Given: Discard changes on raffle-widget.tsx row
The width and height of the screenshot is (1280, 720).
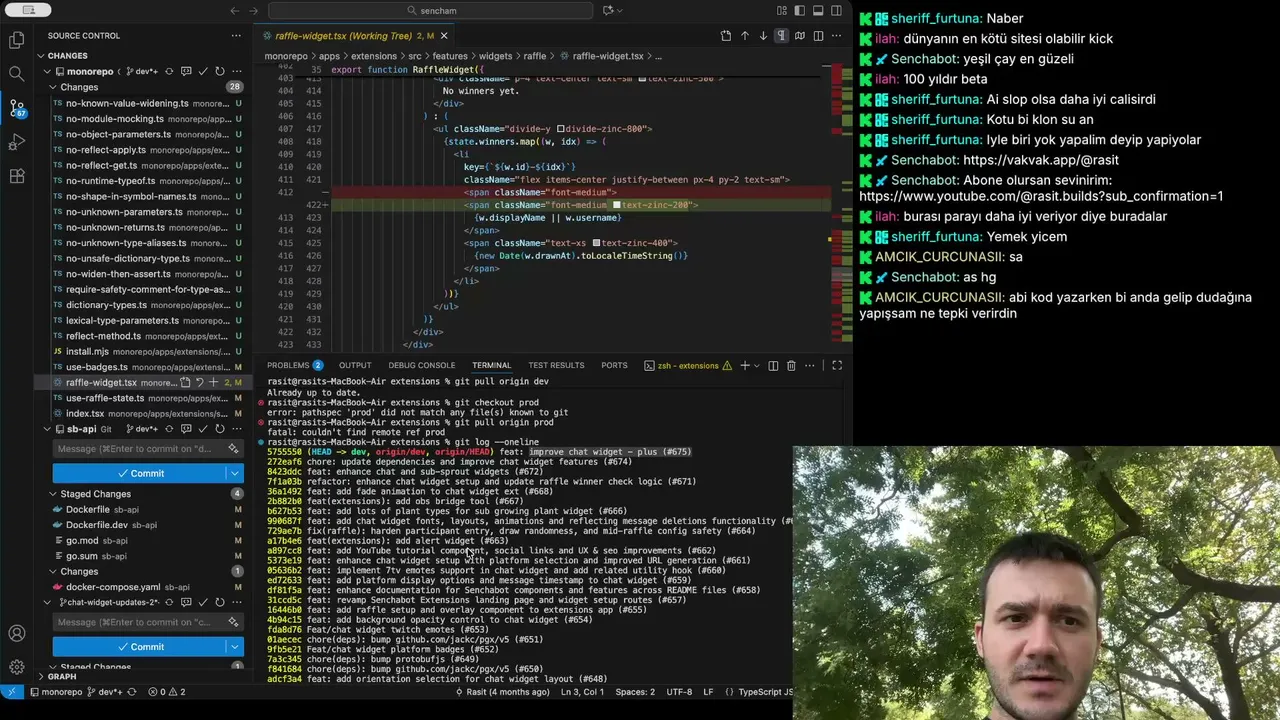Looking at the screenshot, I should (199, 383).
